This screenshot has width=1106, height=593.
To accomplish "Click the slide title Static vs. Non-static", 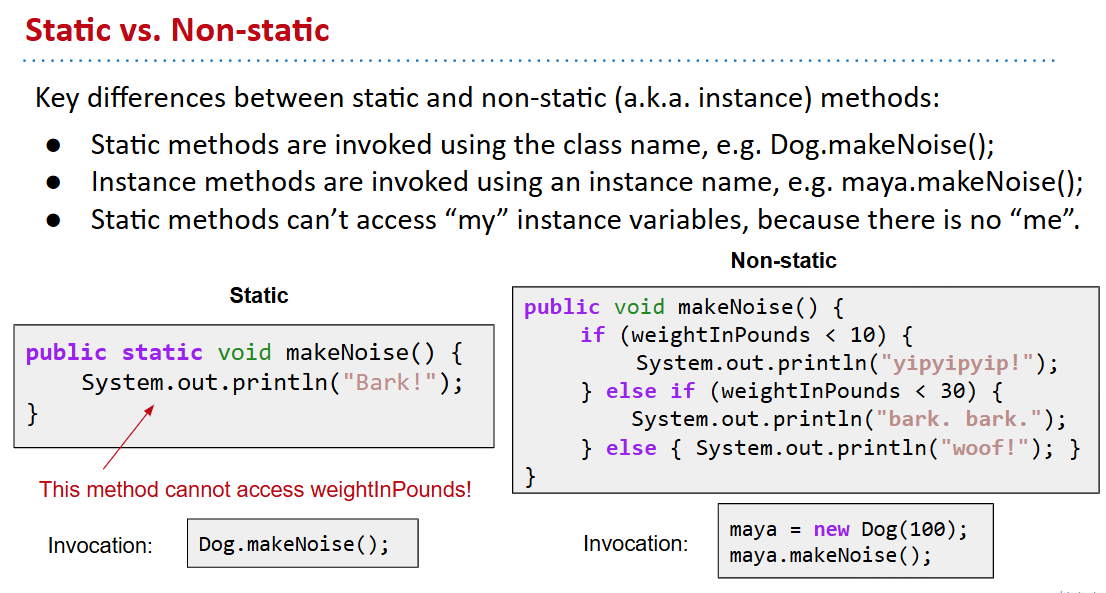I will pos(177,30).
